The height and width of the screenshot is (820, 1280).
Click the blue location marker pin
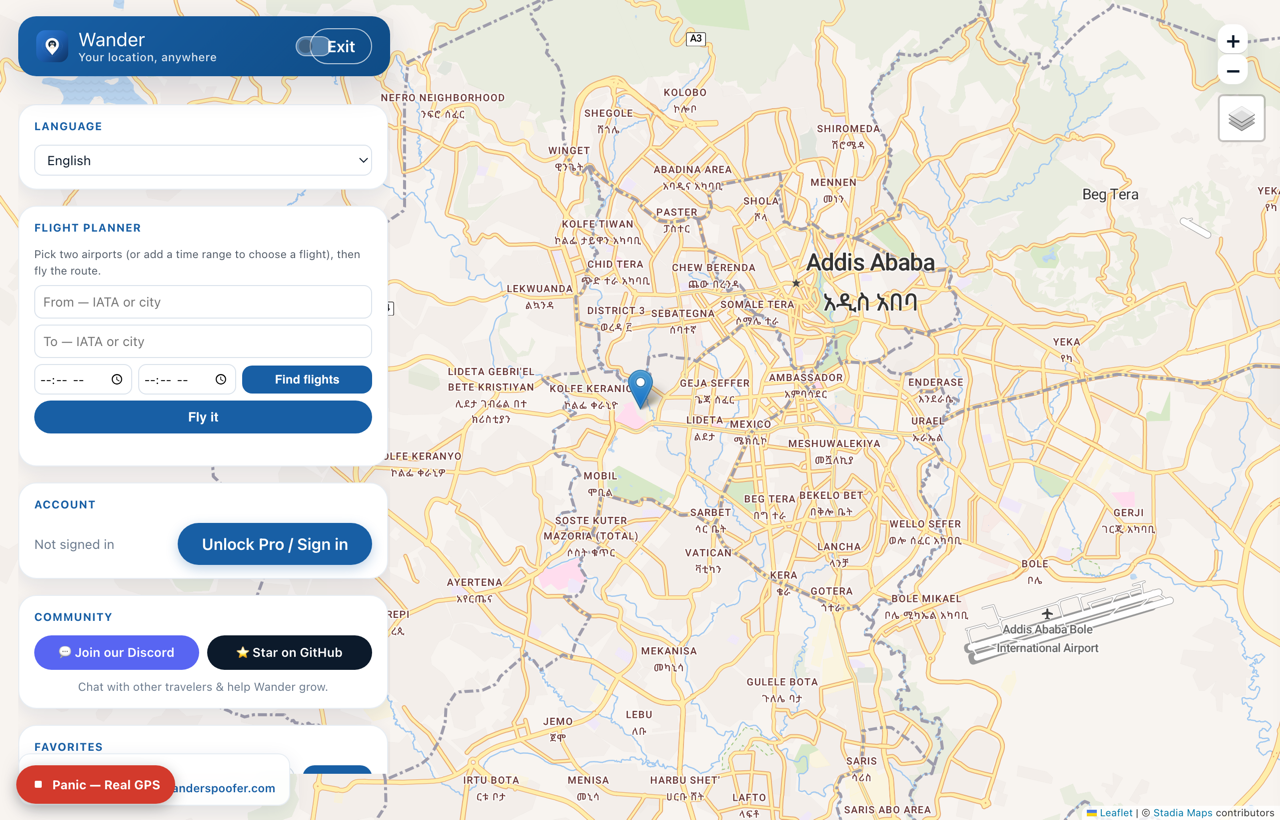pyautogui.click(x=640, y=388)
